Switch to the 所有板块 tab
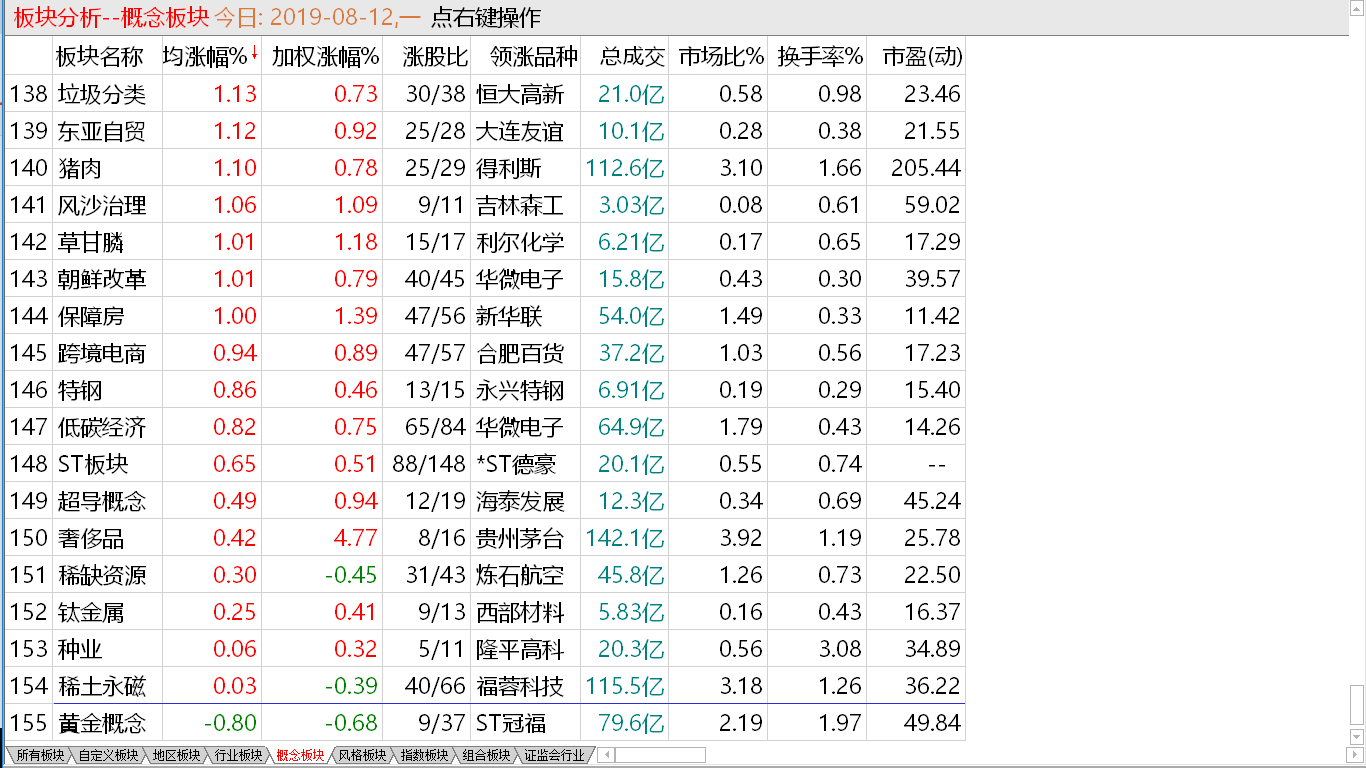This screenshot has height=768, width=1366. coord(39,755)
